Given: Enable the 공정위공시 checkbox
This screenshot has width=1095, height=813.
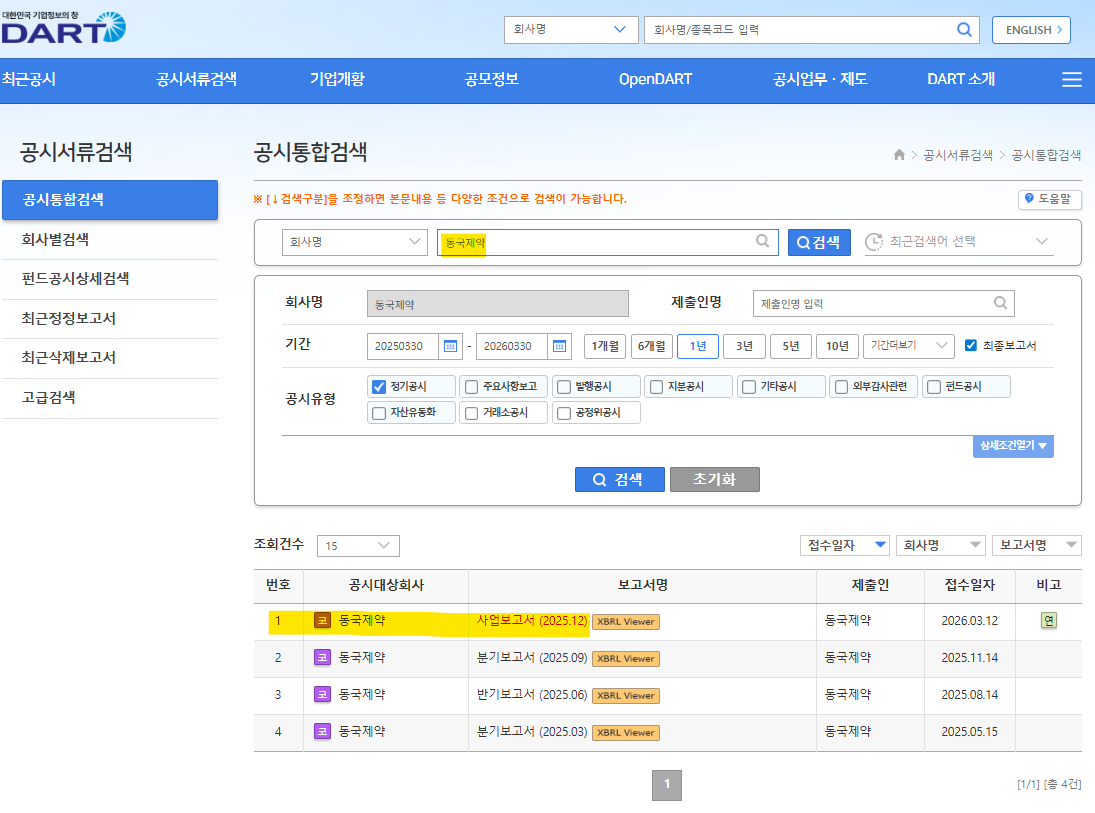Looking at the screenshot, I should [x=564, y=413].
